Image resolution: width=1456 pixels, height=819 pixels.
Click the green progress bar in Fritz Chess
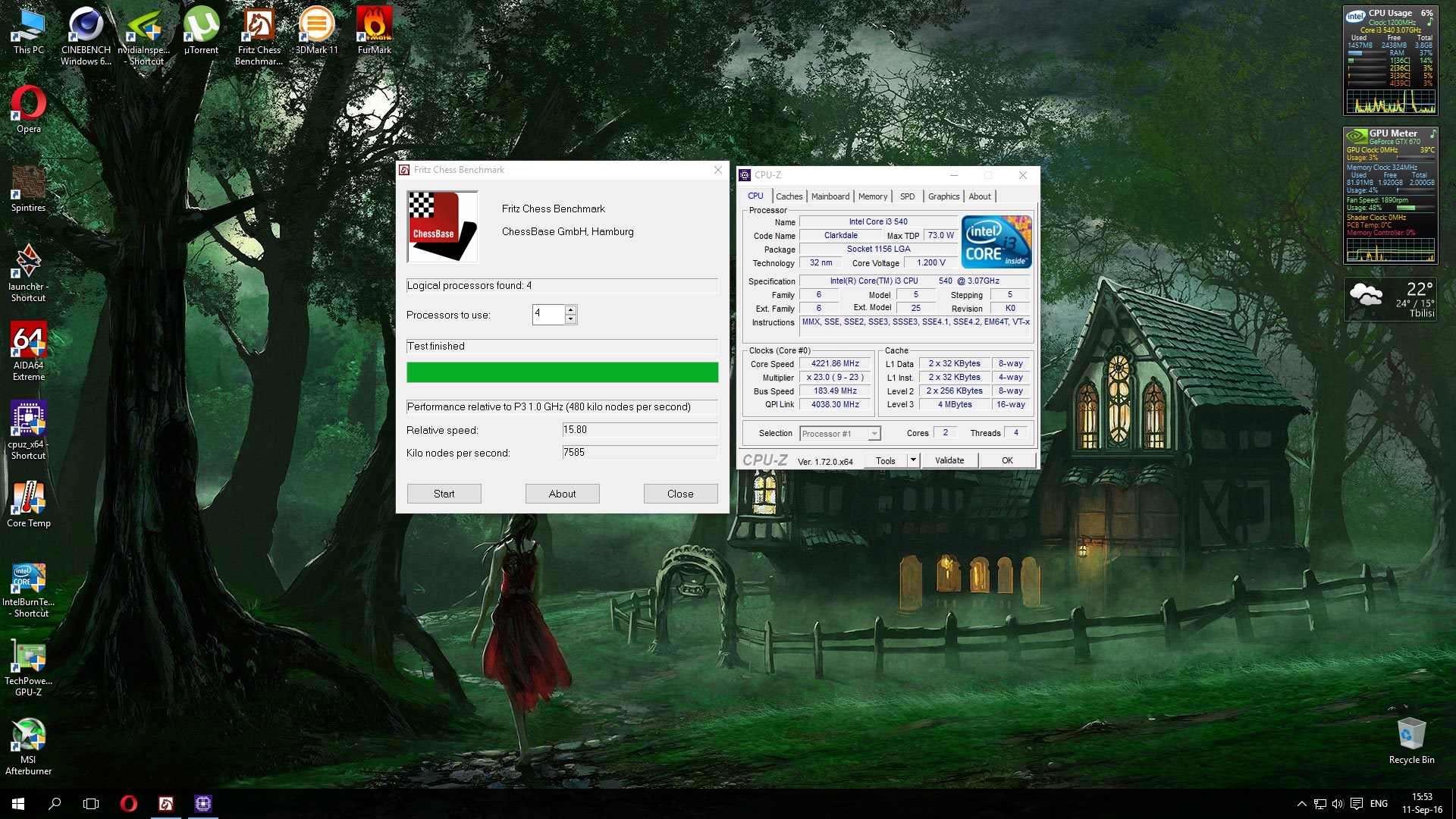(x=562, y=372)
